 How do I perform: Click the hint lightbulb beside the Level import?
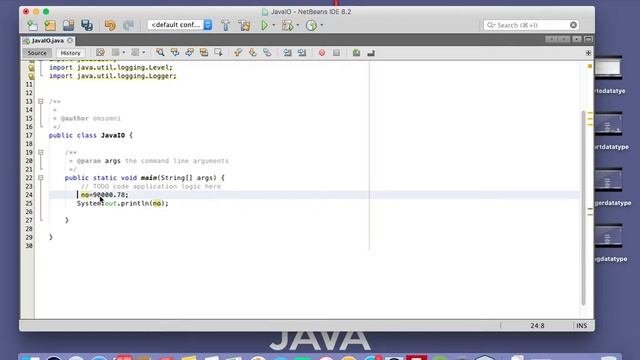31,67
